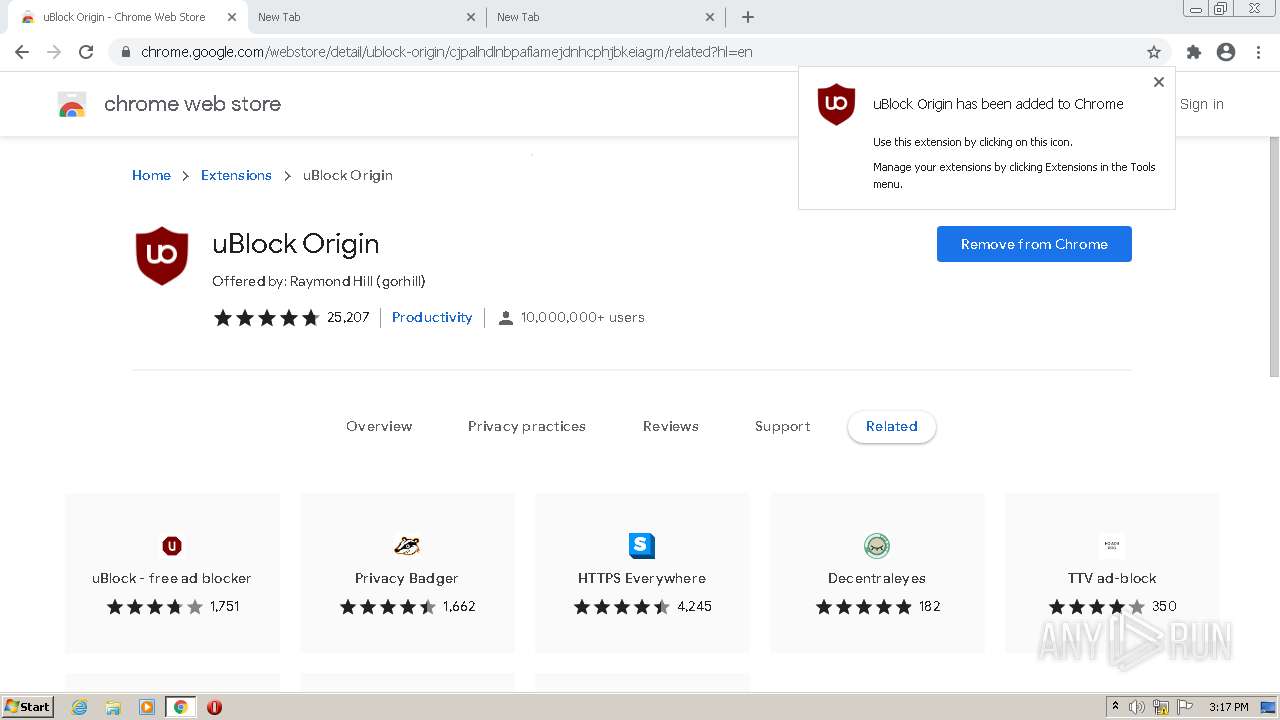Open the Action Center flag icon
This screenshot has height=720, width=1280.
click(1185, 707)
